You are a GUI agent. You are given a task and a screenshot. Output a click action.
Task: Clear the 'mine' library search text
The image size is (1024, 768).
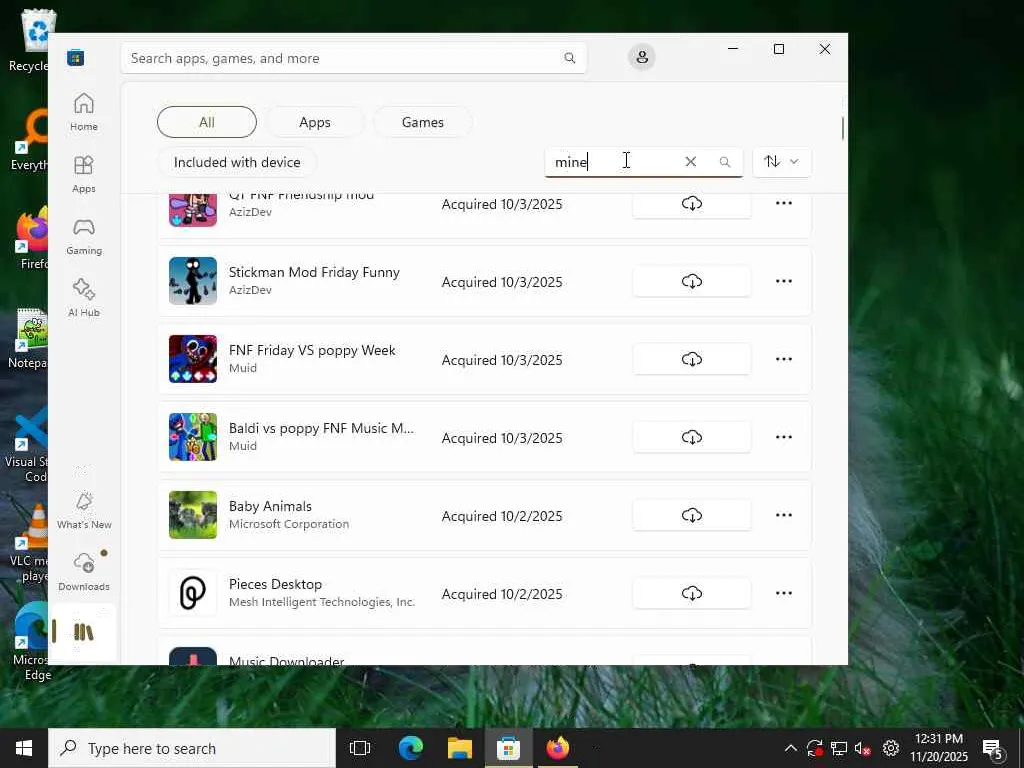(690, 161)
